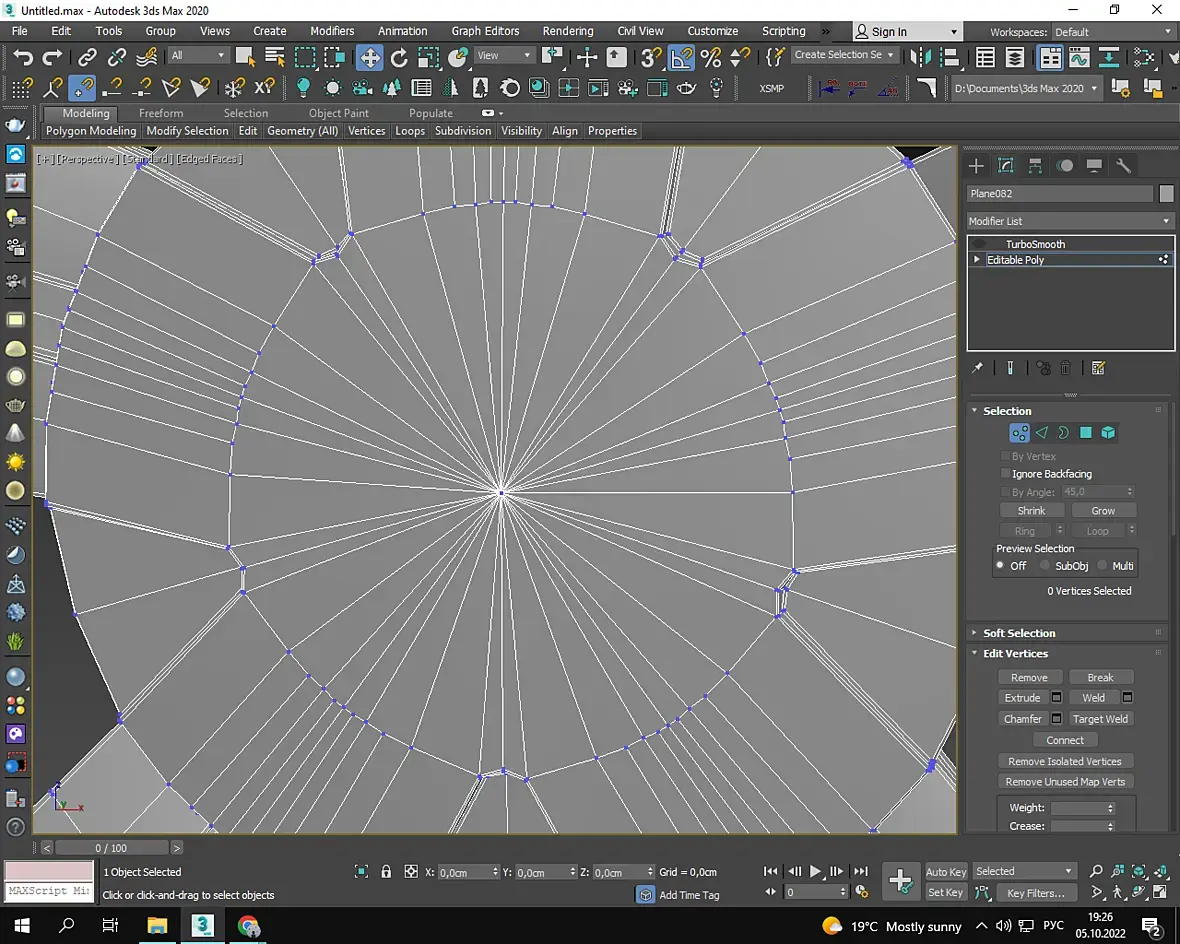1180x944 pixels.
Task: Expand the Editable Poly stack entry
Action: point(977,260)
